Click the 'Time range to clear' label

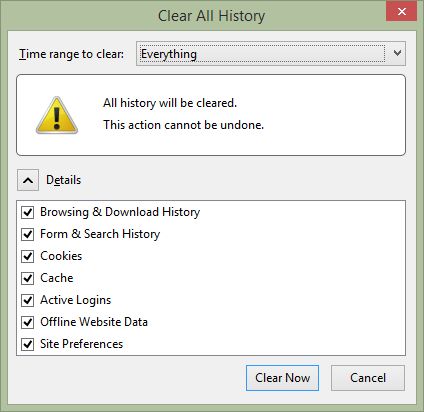click(x=71, y=54)
